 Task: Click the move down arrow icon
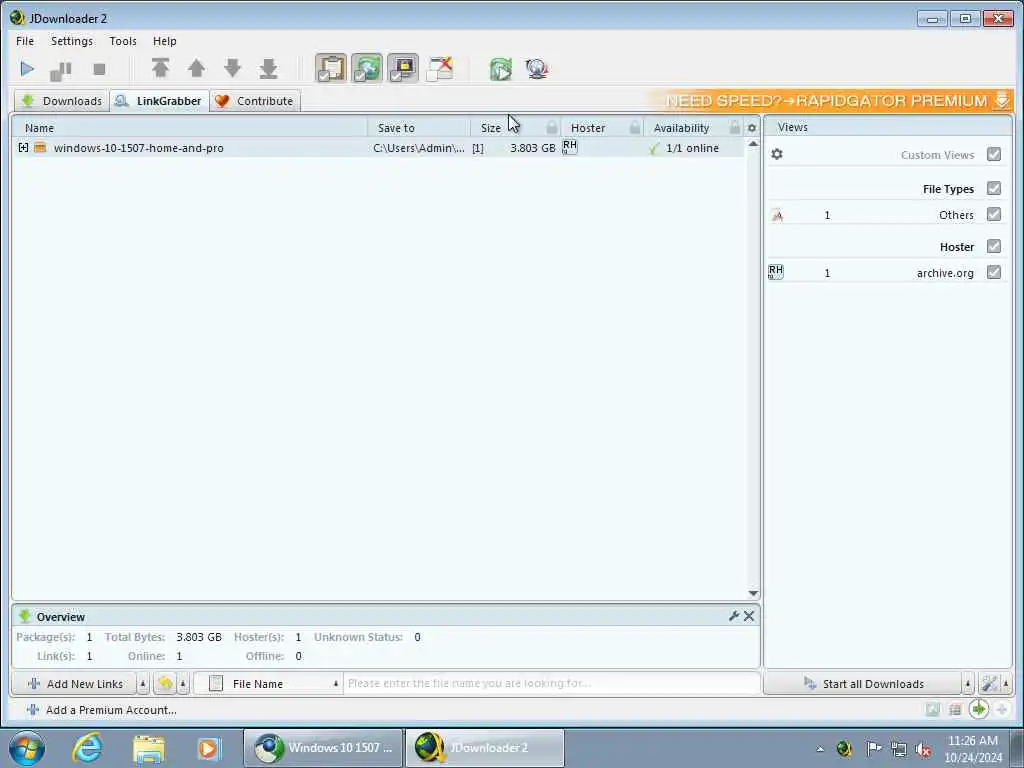232,69
